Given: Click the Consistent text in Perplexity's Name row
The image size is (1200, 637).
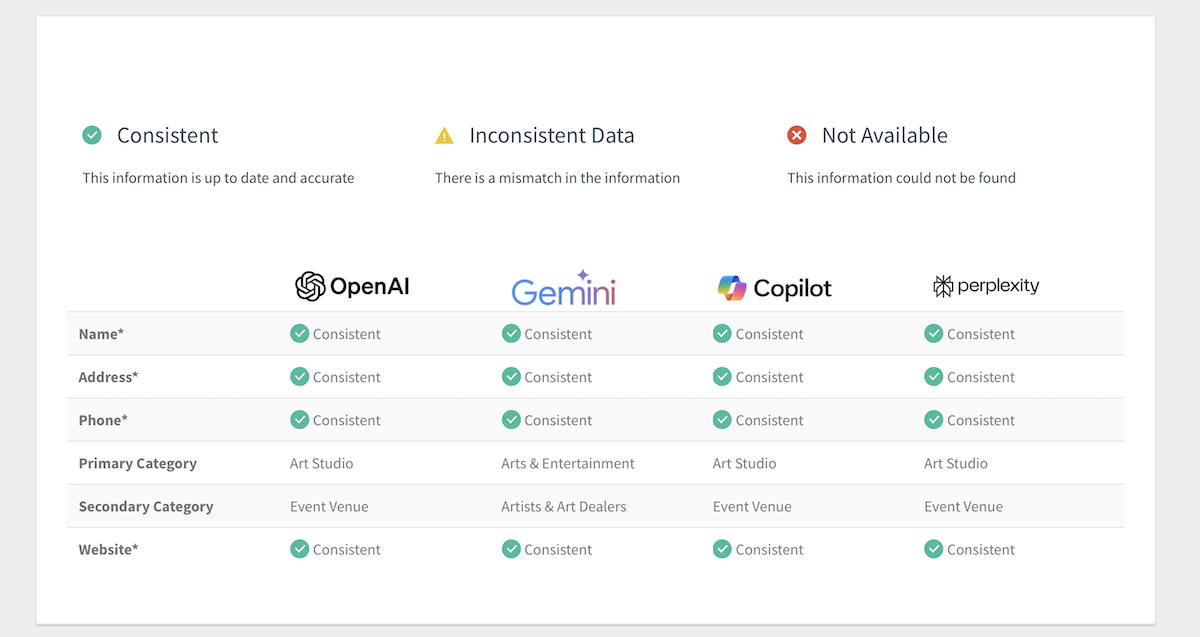Looking at the screenshot, I should coord(981,334).
